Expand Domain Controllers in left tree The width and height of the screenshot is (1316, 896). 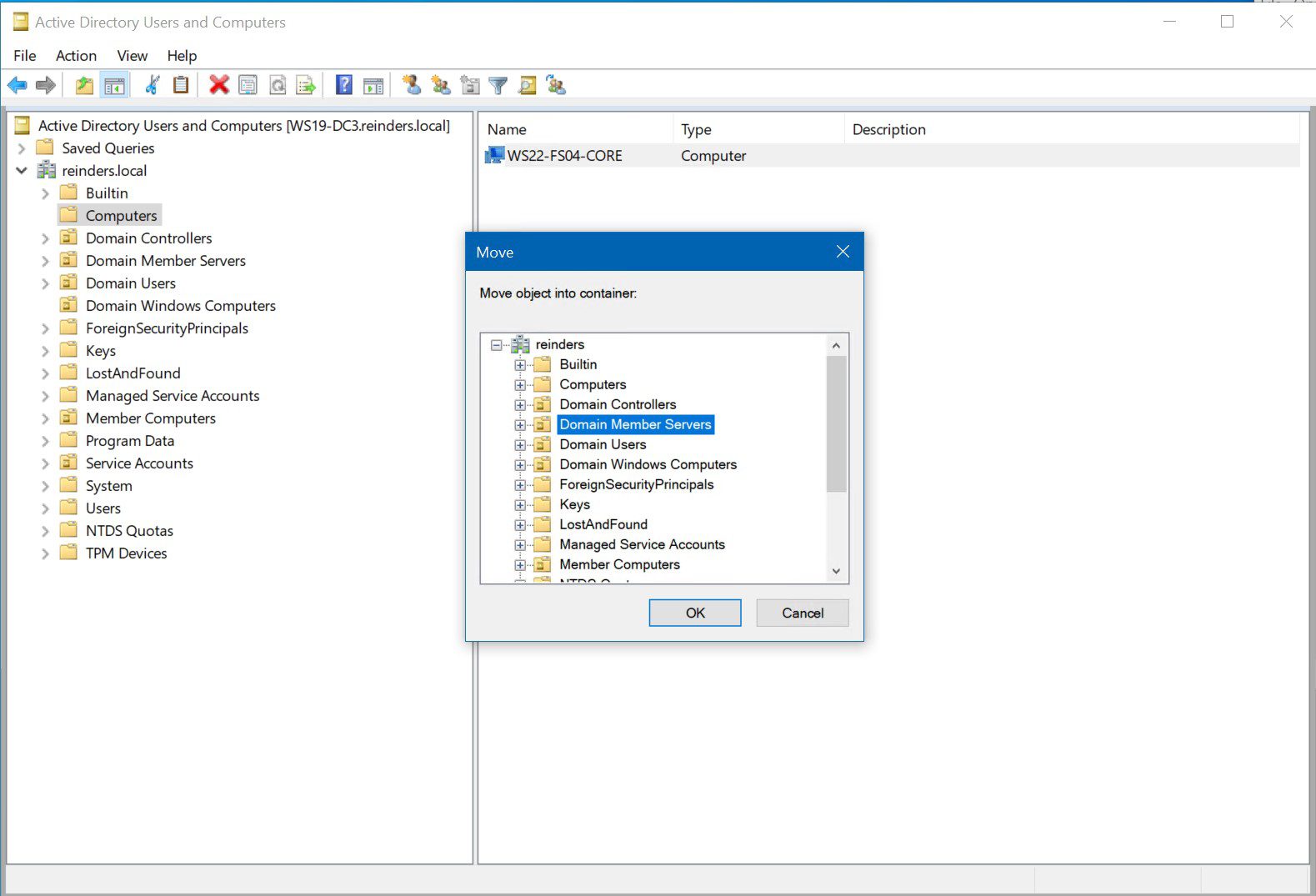pyautogui.click(x=45, y=238)
